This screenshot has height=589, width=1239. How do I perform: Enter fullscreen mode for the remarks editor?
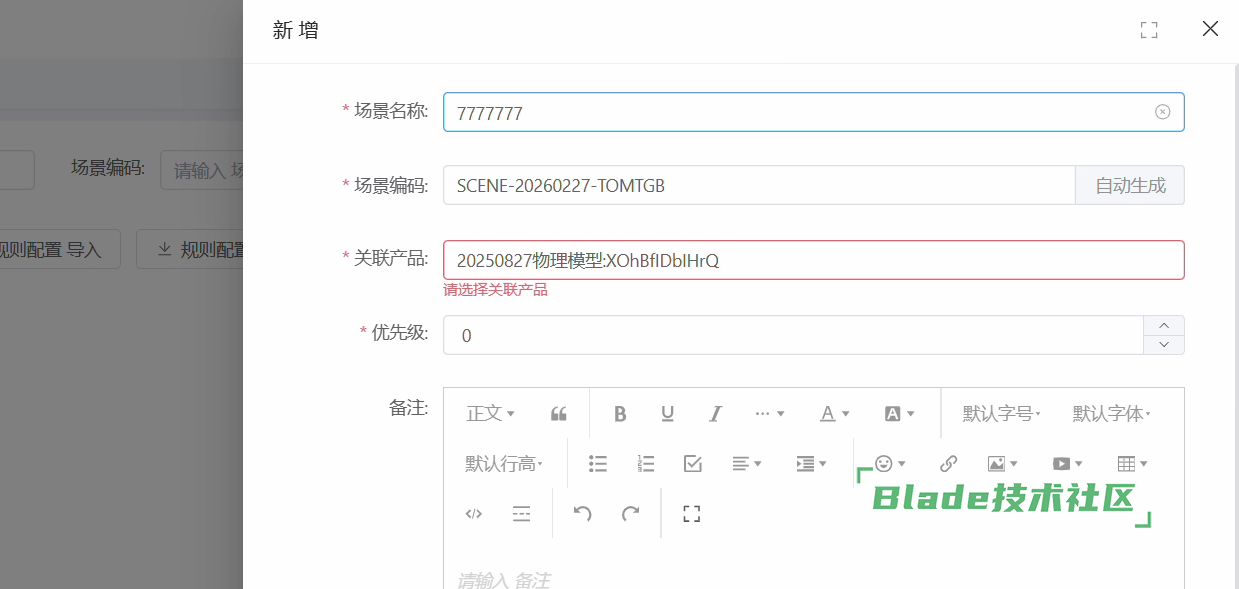tap(690, 513)
